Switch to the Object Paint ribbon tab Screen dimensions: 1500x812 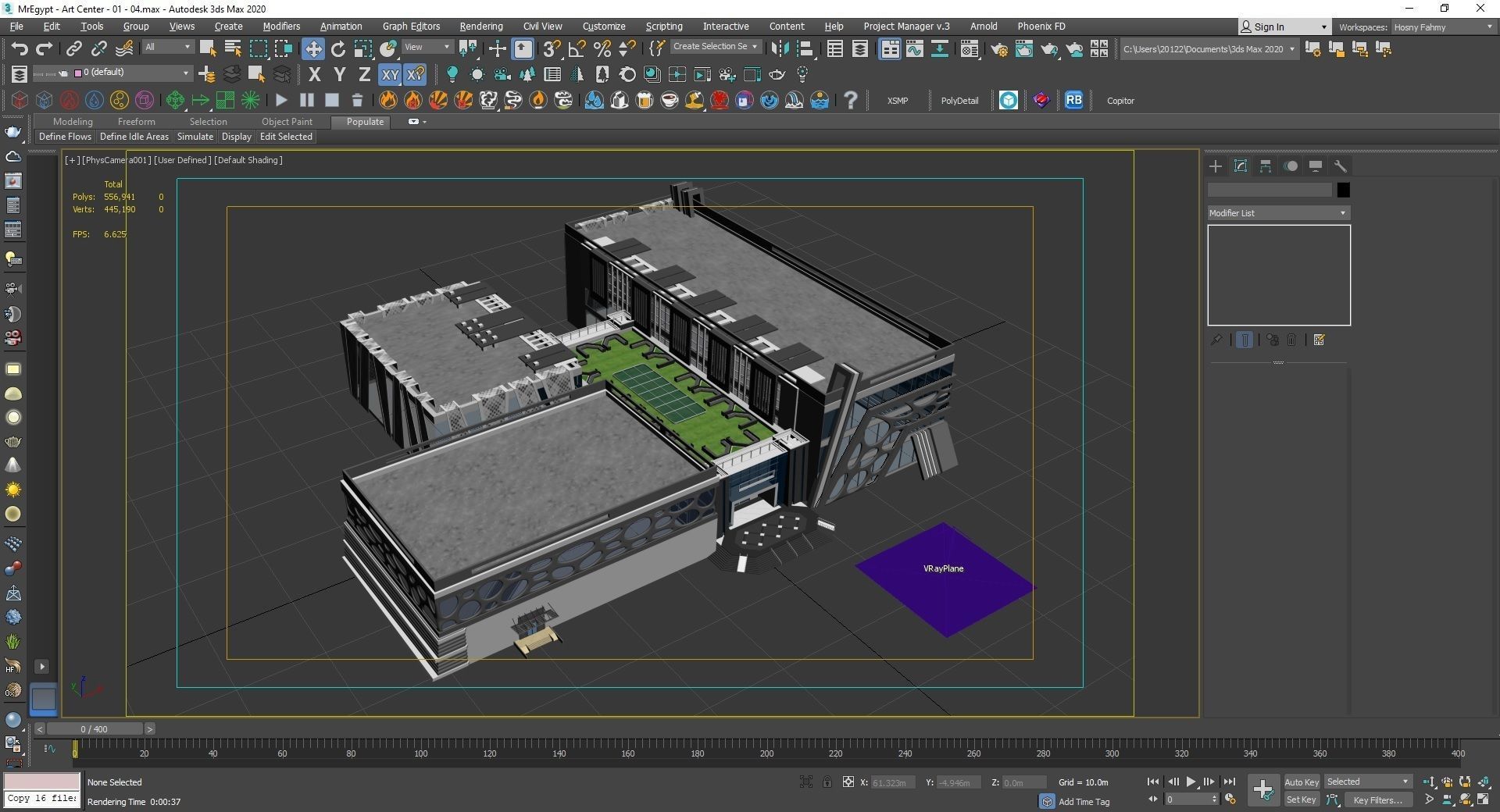287,121
